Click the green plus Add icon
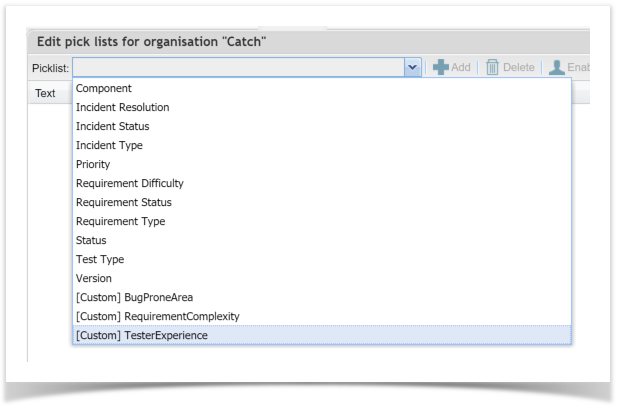The height and width of the screenshot is (411, 624). pyautogui.click(x=441, y=66)
